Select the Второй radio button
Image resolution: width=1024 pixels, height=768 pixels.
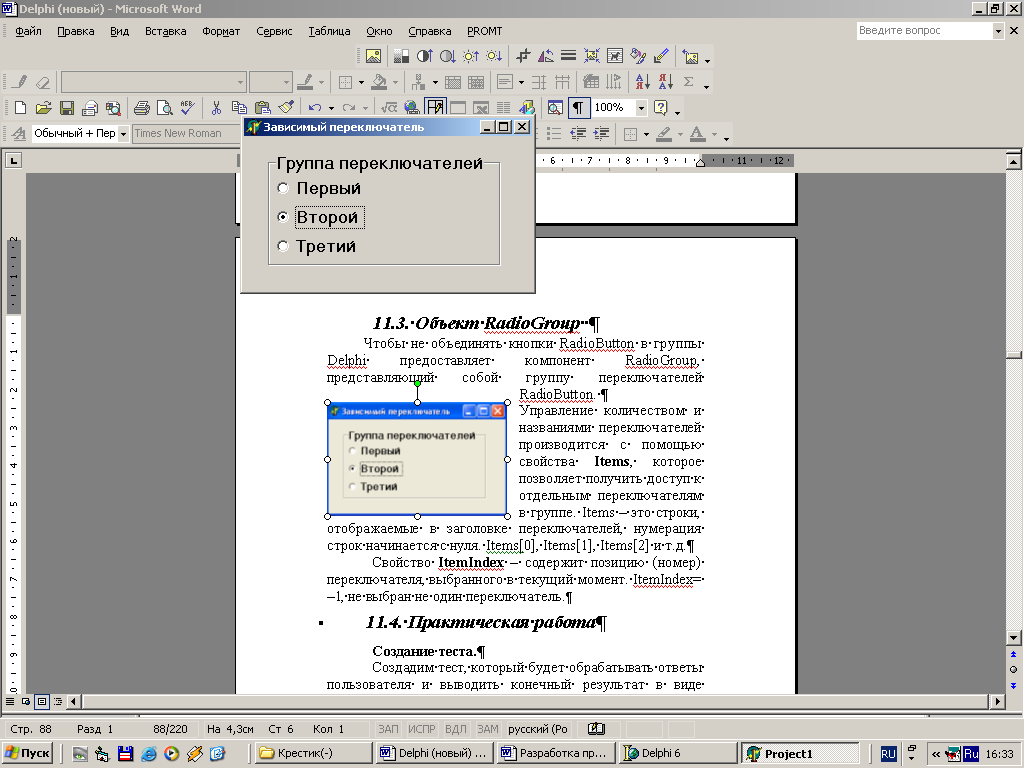[x=283, y=217]
